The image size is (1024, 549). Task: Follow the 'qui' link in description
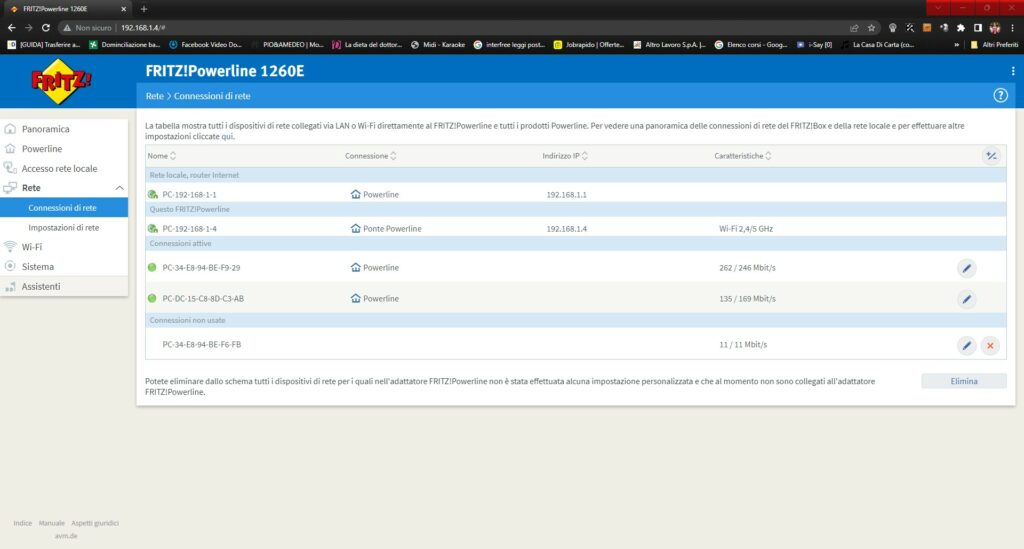click(x=227, y=136)
